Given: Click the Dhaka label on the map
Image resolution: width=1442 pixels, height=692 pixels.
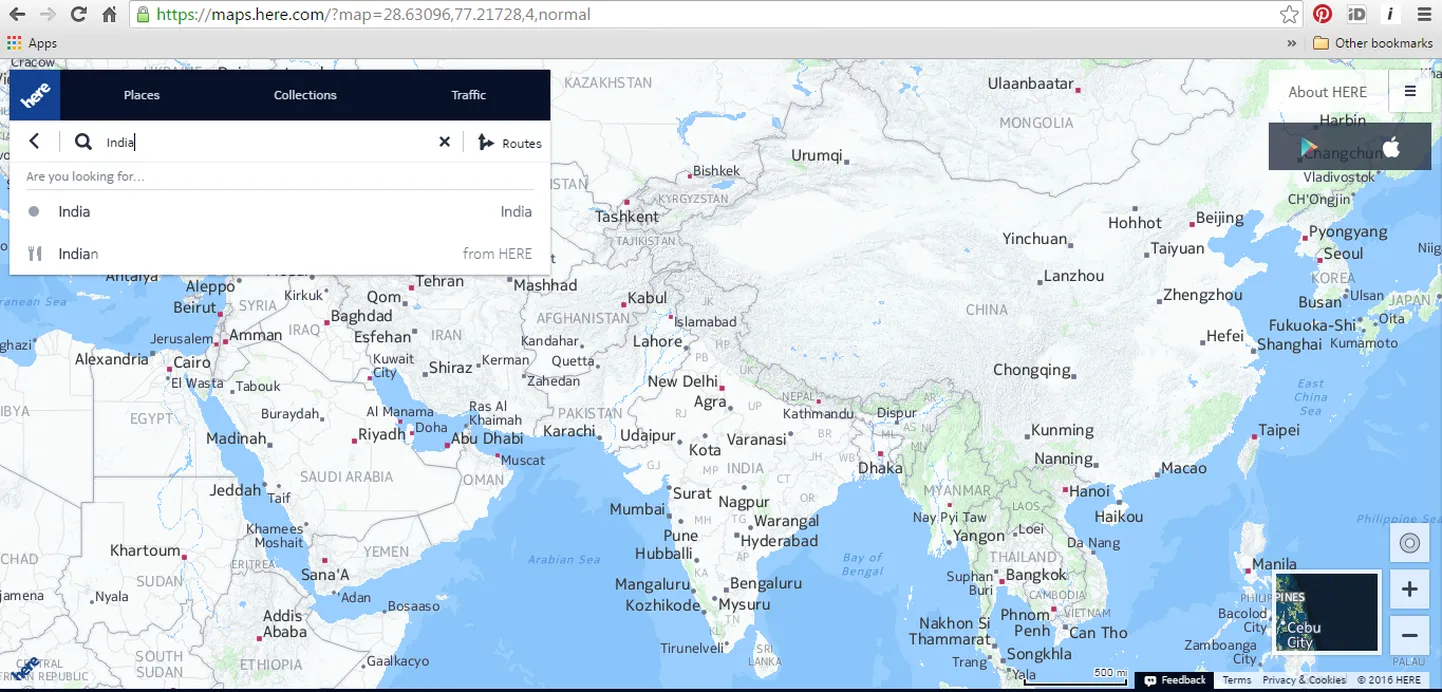Looking at the screenshot, I should click(880, 467).
